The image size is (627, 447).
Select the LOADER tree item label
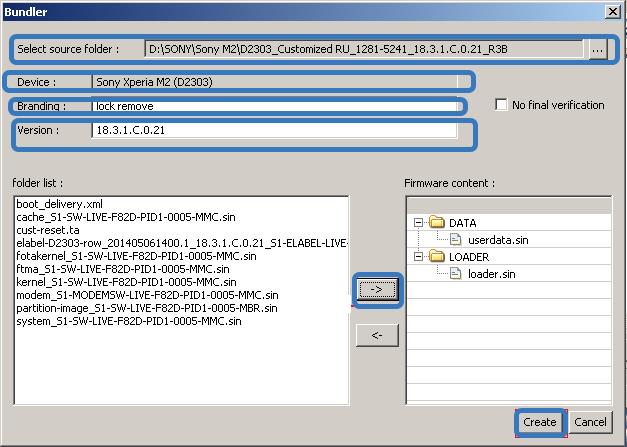469,257
